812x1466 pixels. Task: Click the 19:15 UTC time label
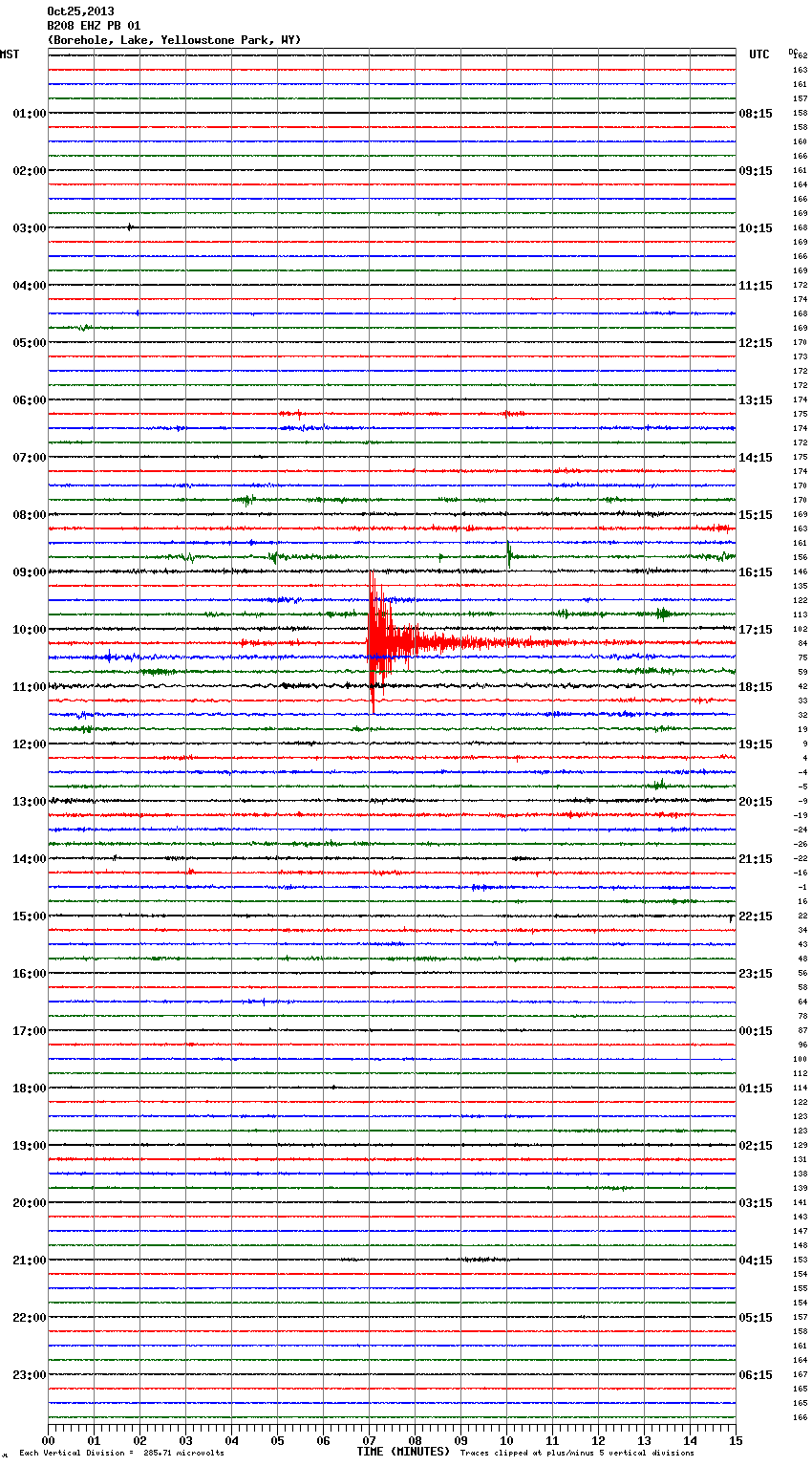click(x=756, y=744)
